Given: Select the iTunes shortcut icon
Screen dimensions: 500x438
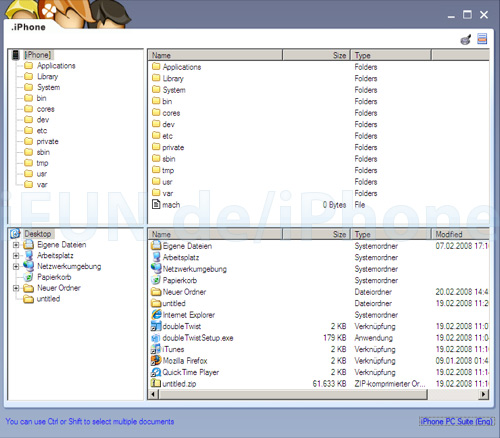Looking at the screenshot, I should 156,349.
